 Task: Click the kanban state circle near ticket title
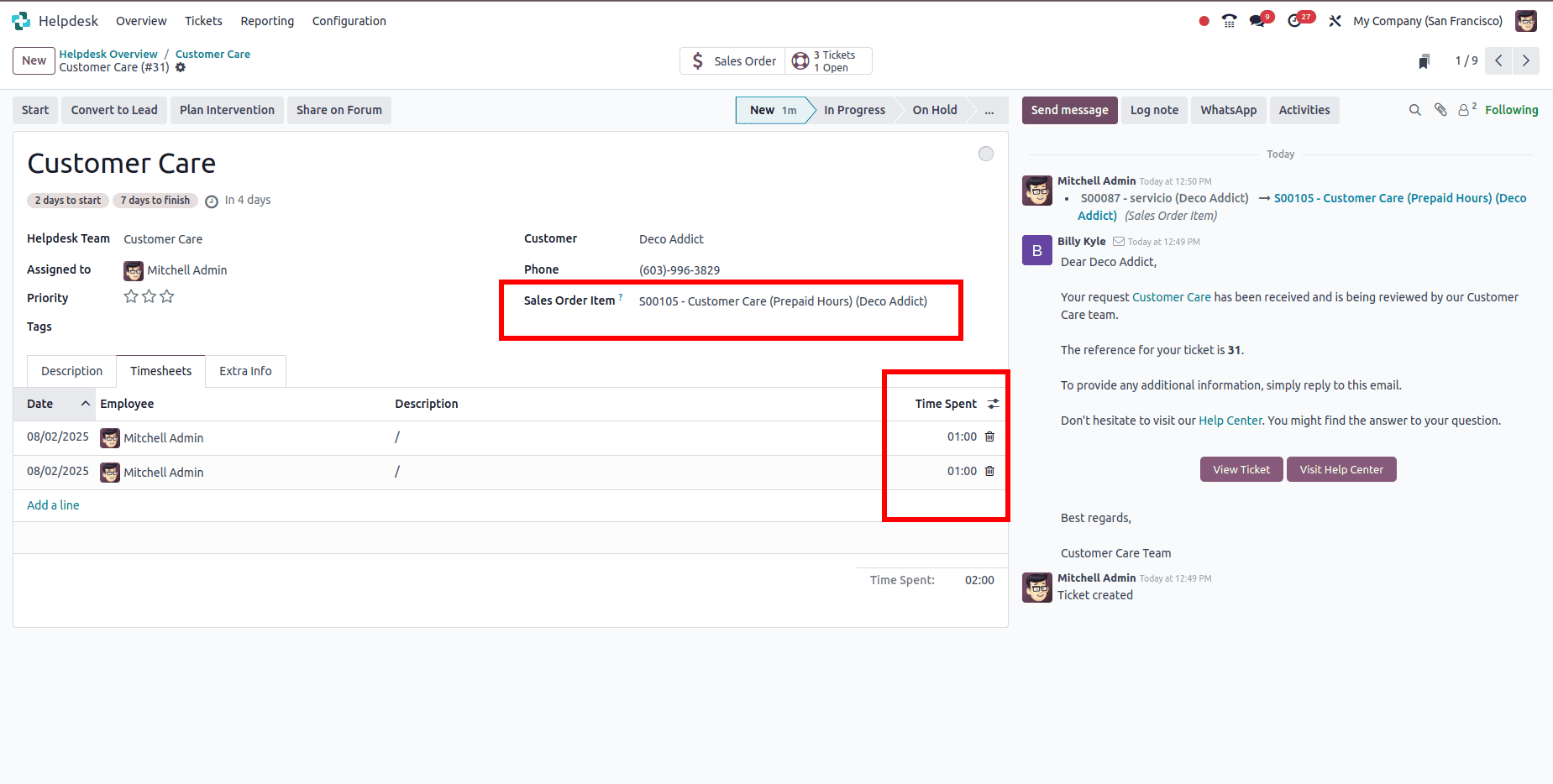click(x=985, y=154)
